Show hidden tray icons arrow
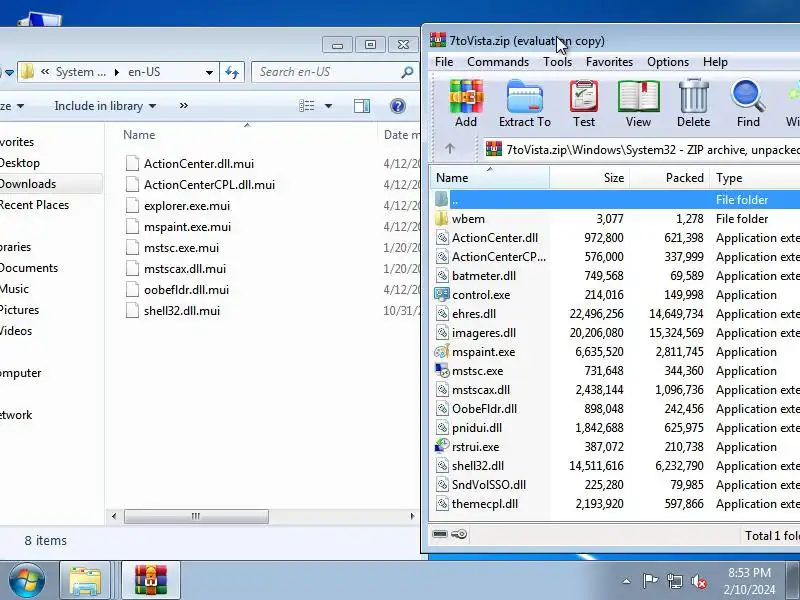 626,581
